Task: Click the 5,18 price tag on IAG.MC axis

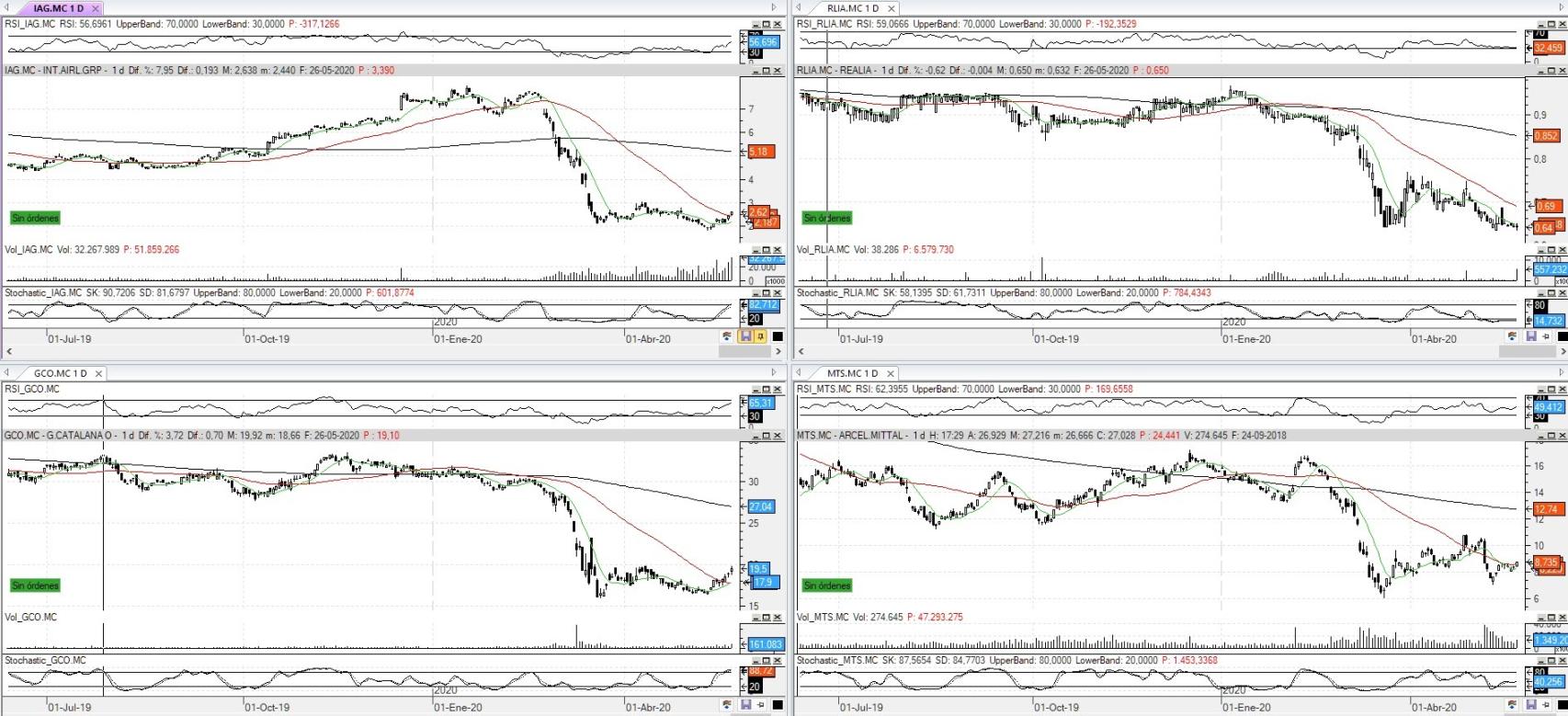Action: (762, 152)
